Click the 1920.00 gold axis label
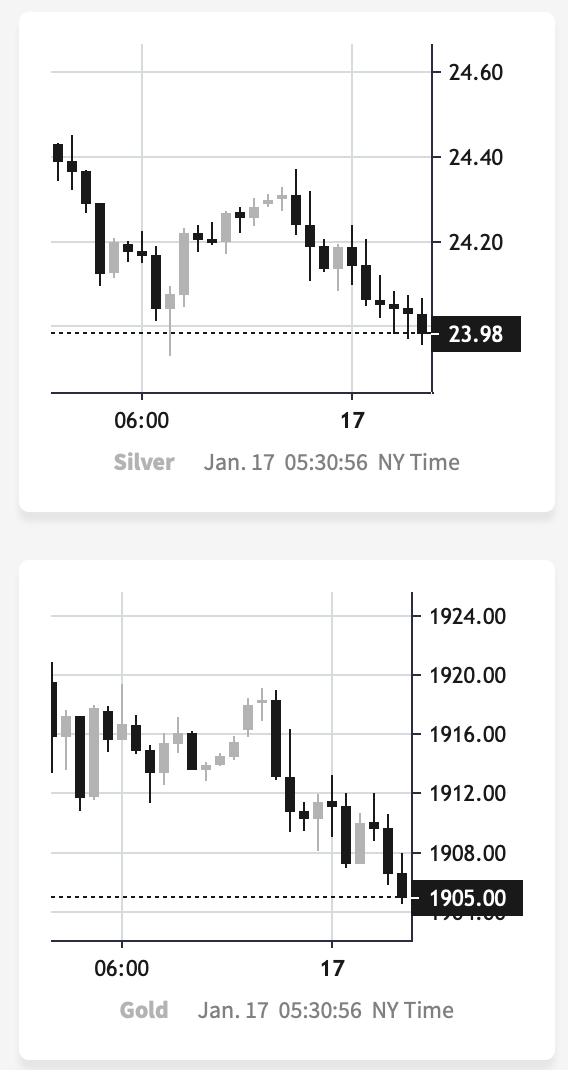 (x=468, y=675)
